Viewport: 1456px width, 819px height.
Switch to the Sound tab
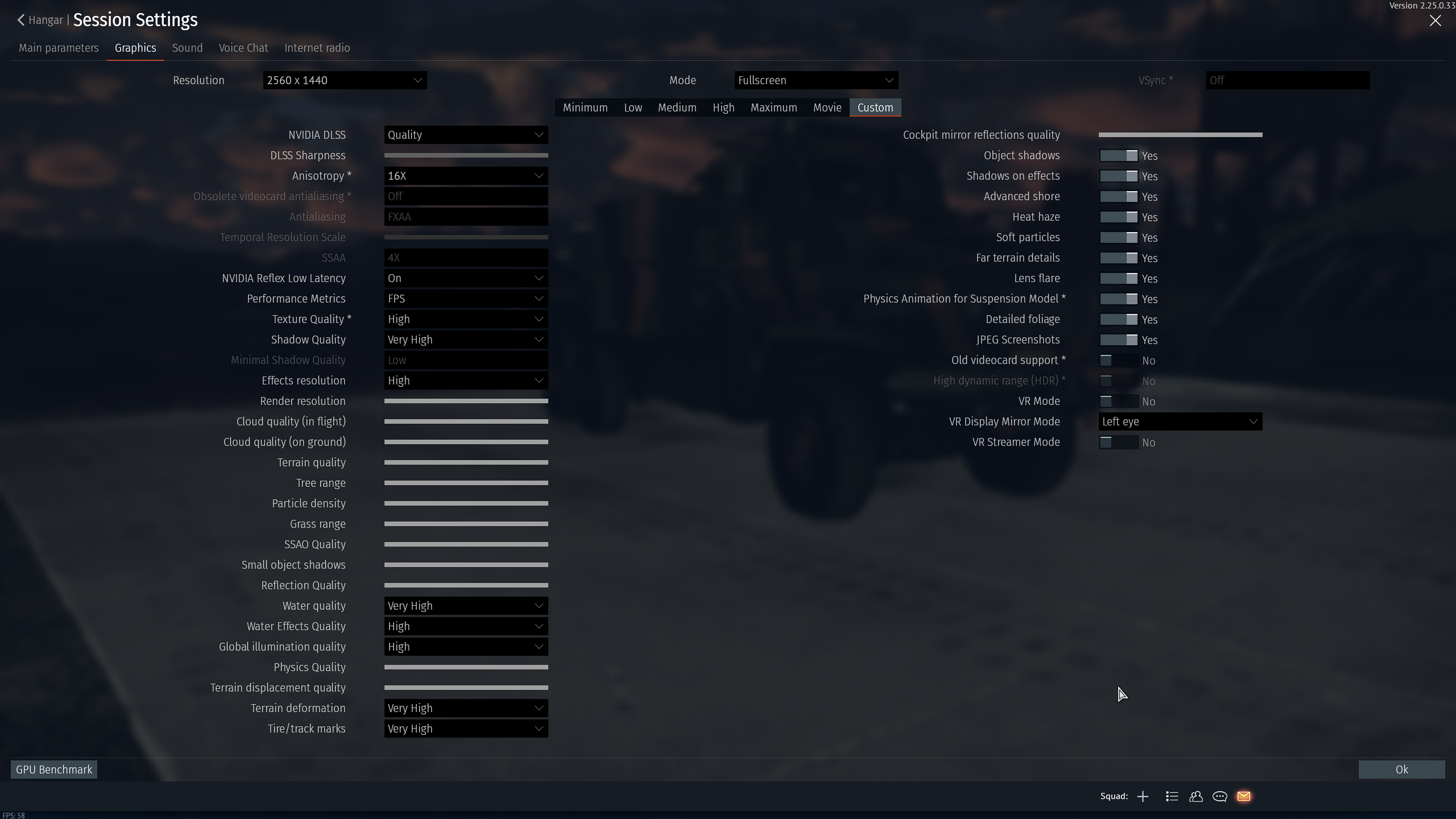point(187,48)
